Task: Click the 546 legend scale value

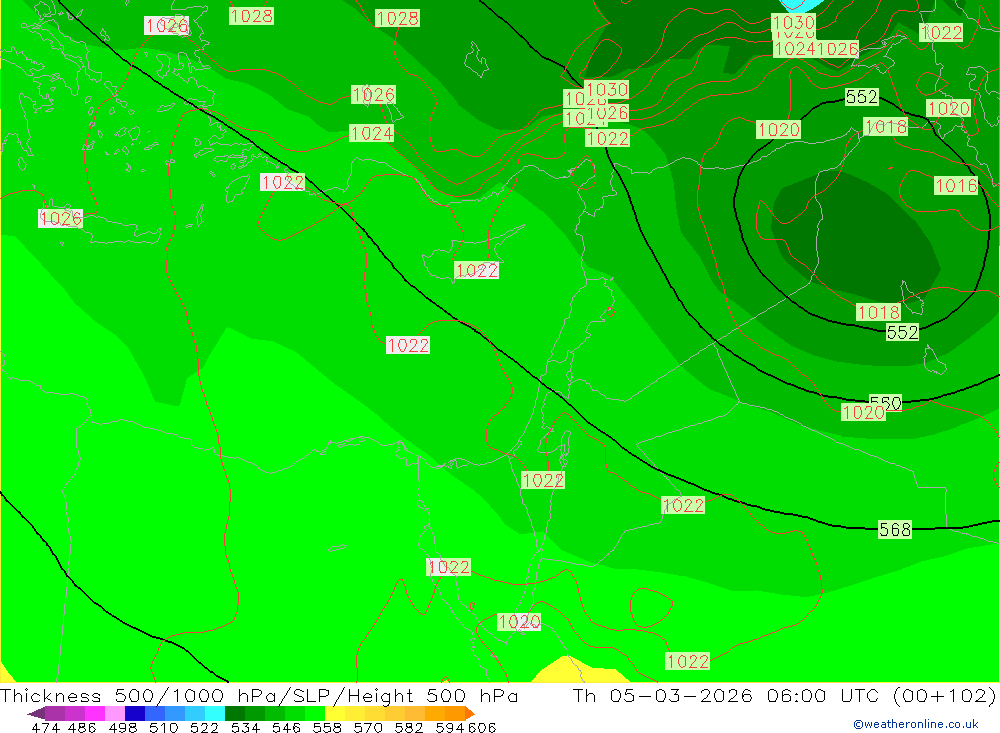Action: coord(286,727)
